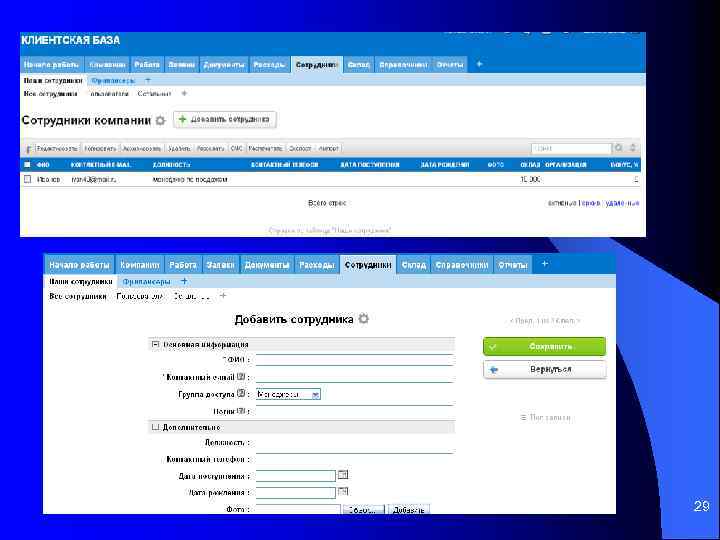Click "Обзор..." button next to Фото field

(364, 509)
